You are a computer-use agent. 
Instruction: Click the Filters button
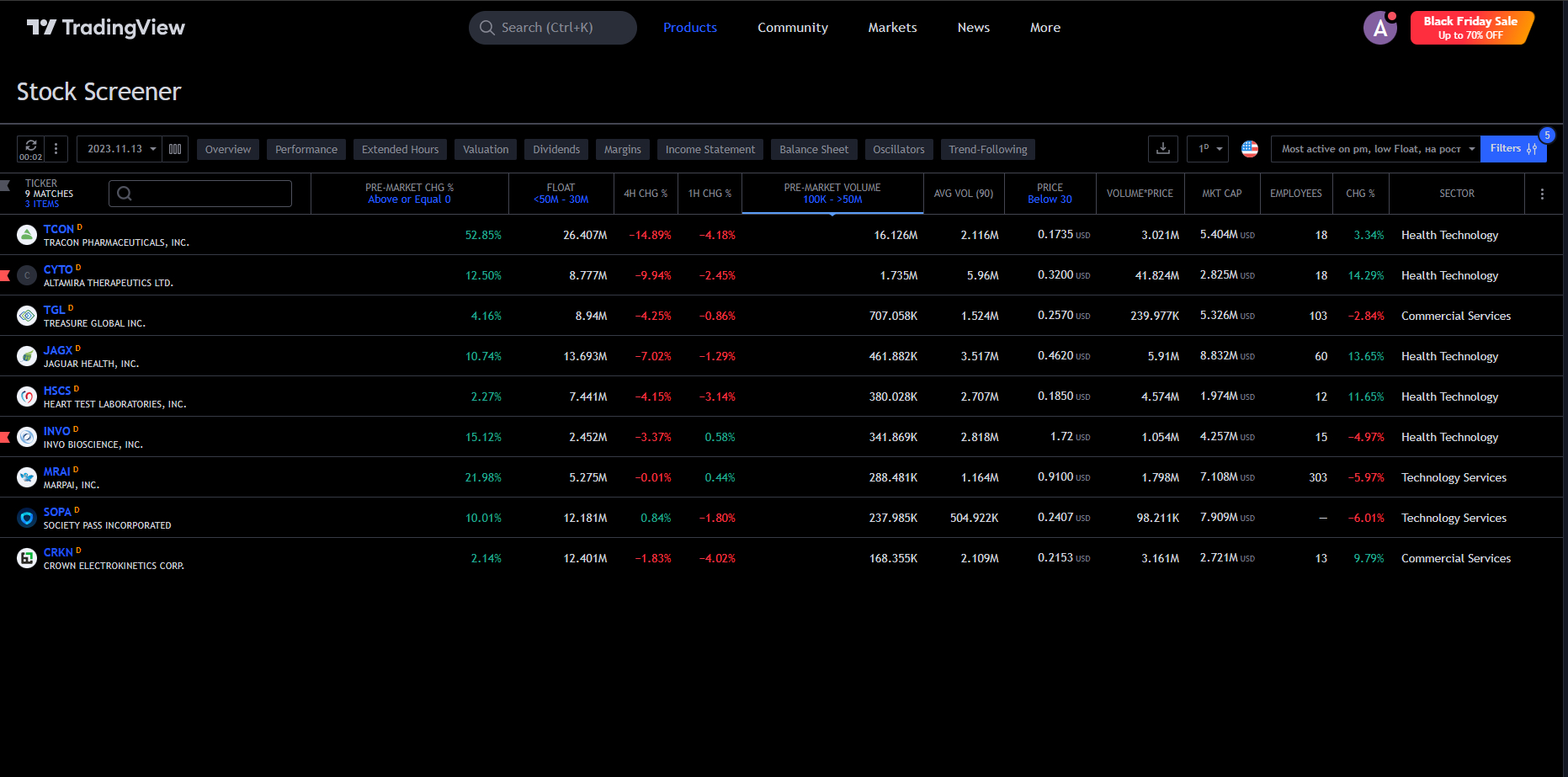pos(1513,149)
